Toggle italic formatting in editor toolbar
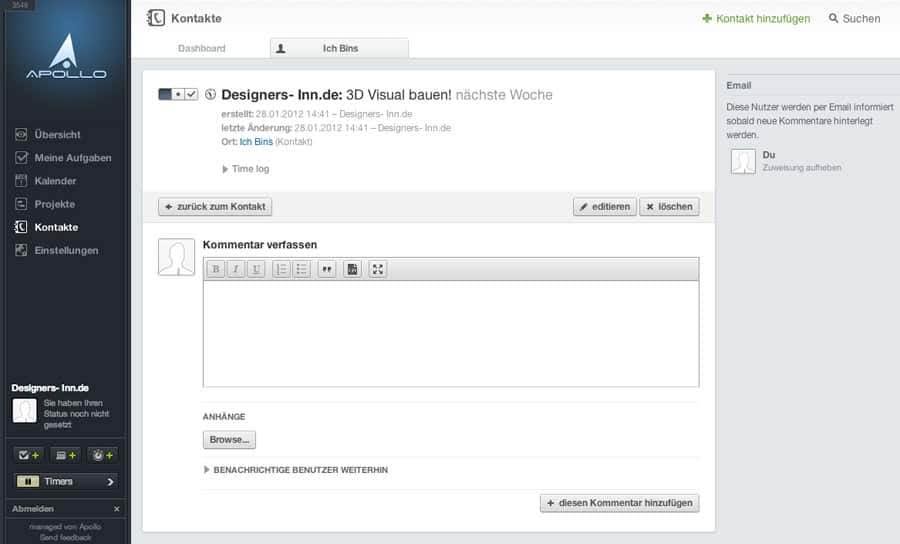This screenshot has height=544, width=900. coord(236,269)
